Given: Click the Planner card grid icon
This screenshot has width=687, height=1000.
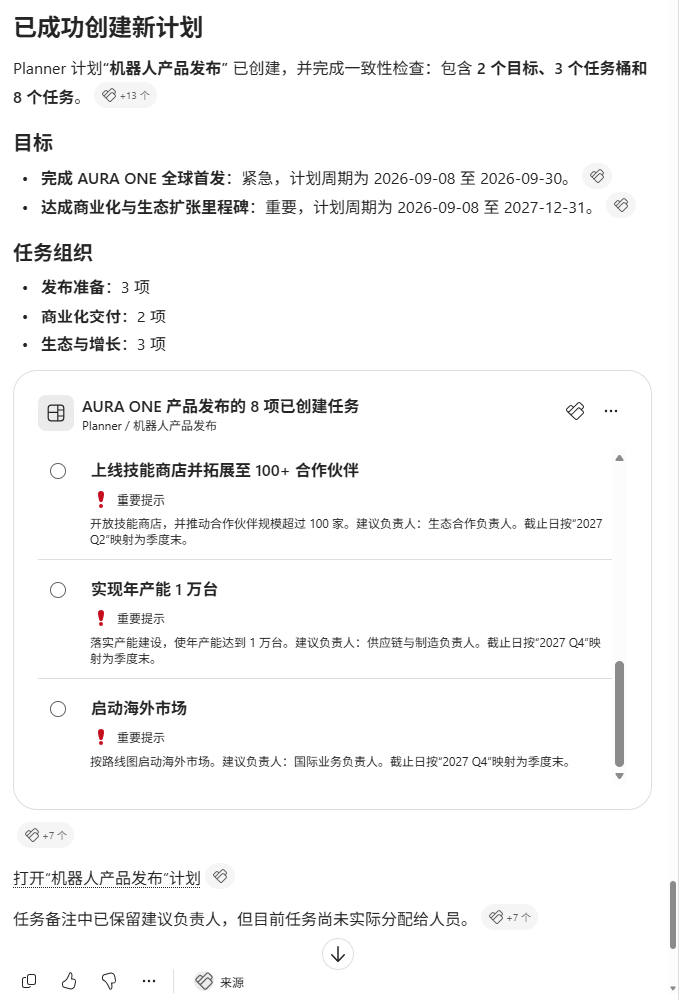Looking at the screenshot, I should (56, 413).
